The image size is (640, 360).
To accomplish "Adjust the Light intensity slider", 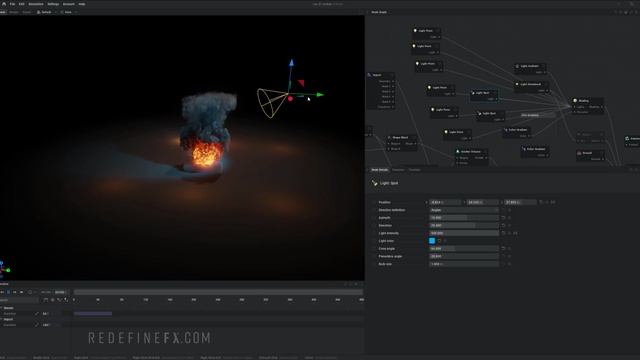I will [x=464, y=233].
